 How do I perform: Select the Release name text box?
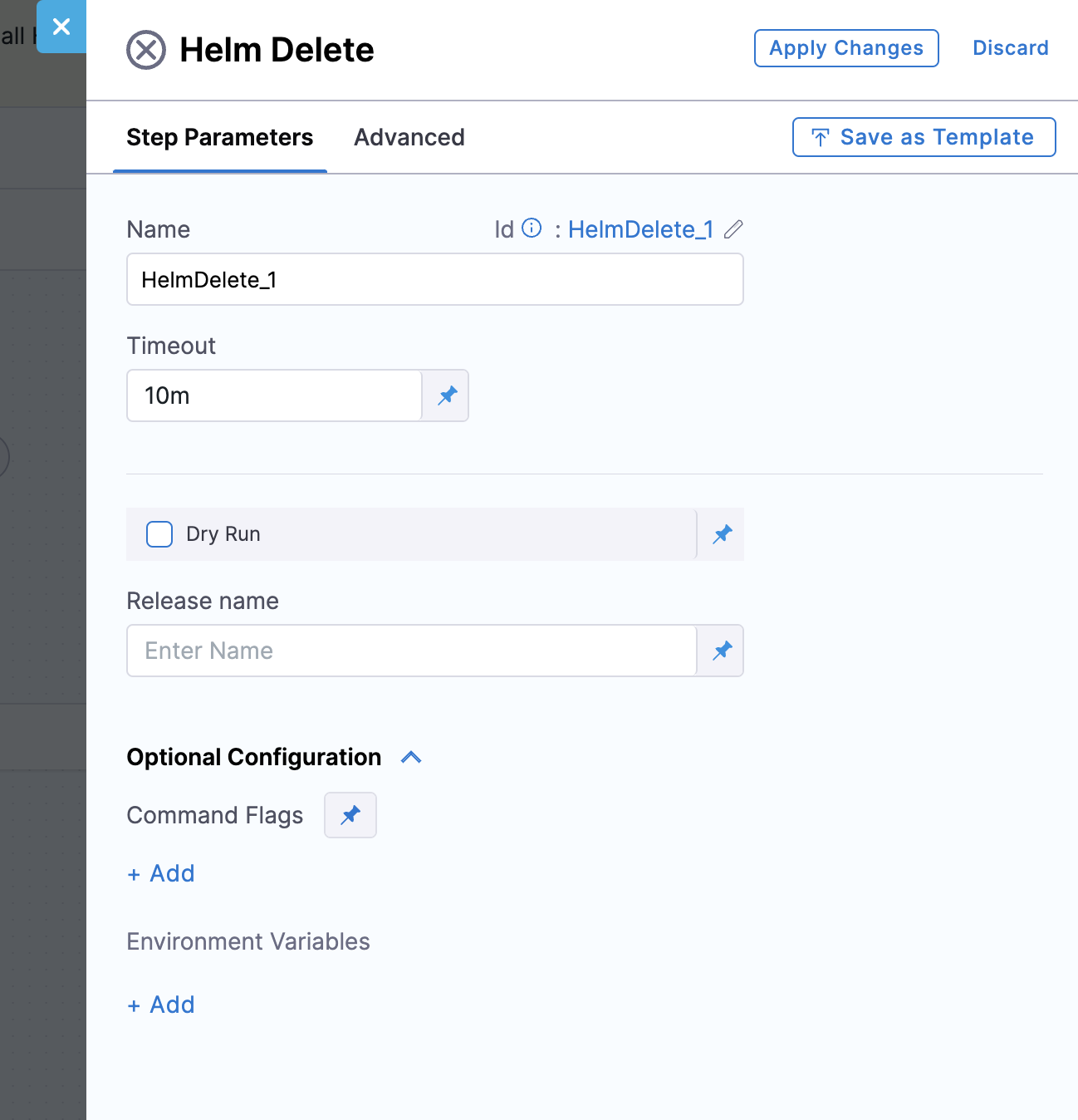411,651
